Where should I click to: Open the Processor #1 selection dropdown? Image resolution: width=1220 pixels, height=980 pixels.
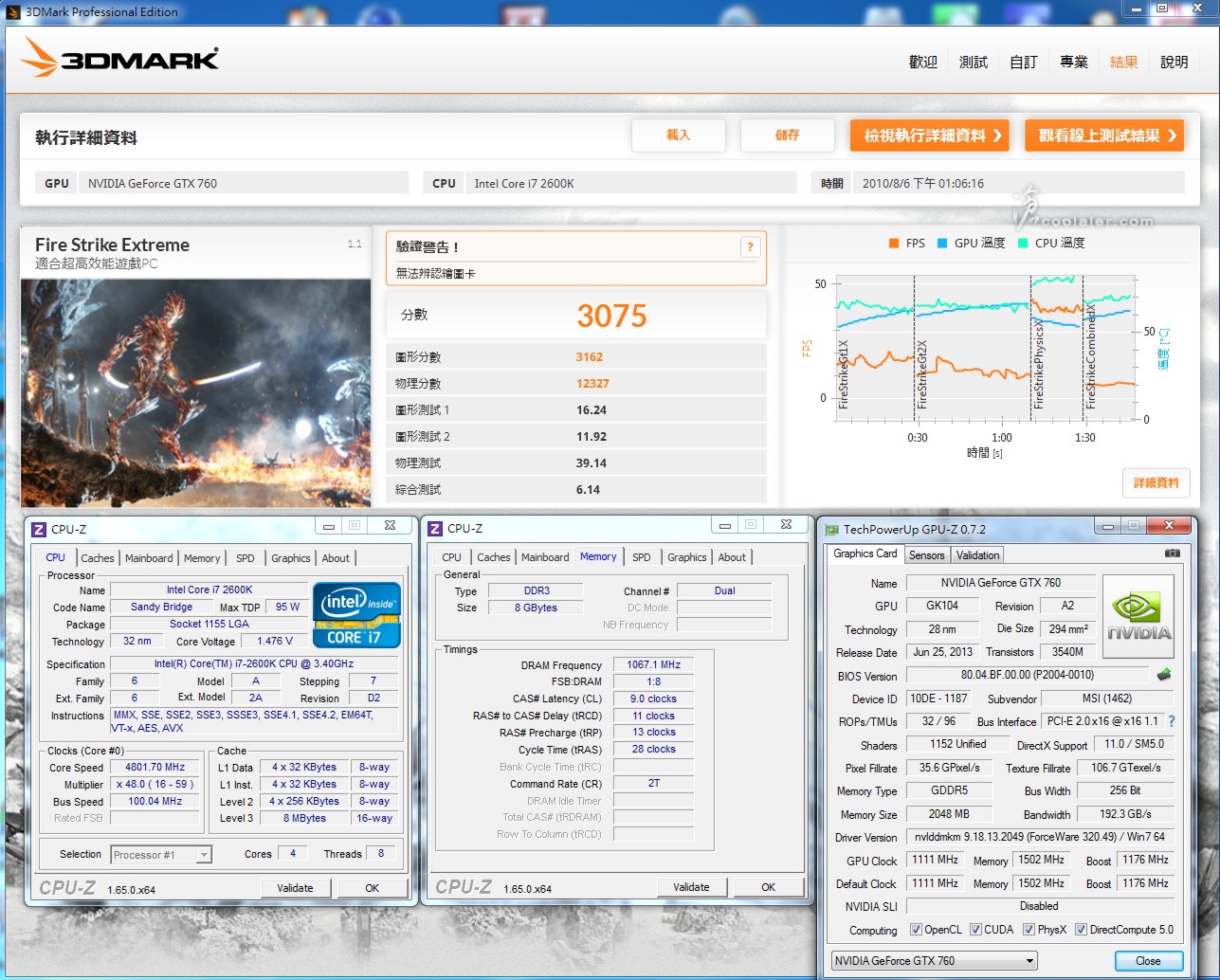[161, 854]
